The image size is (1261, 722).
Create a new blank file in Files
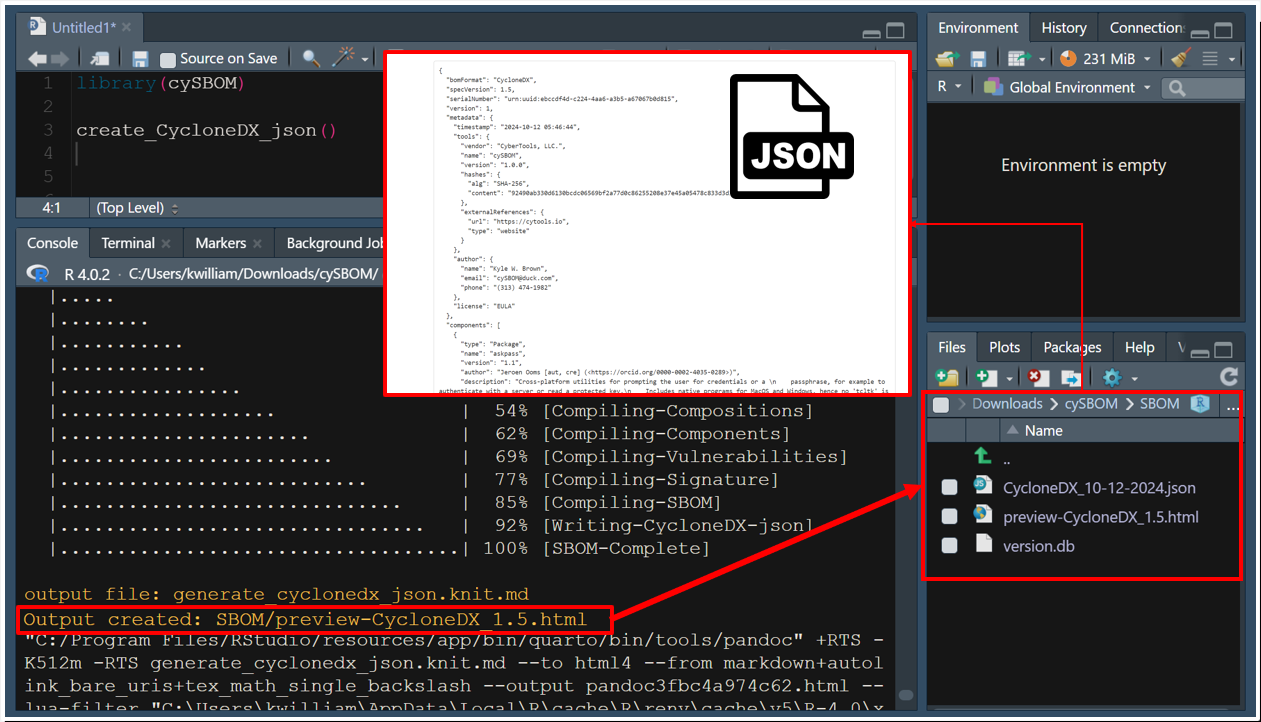[986, 377]
